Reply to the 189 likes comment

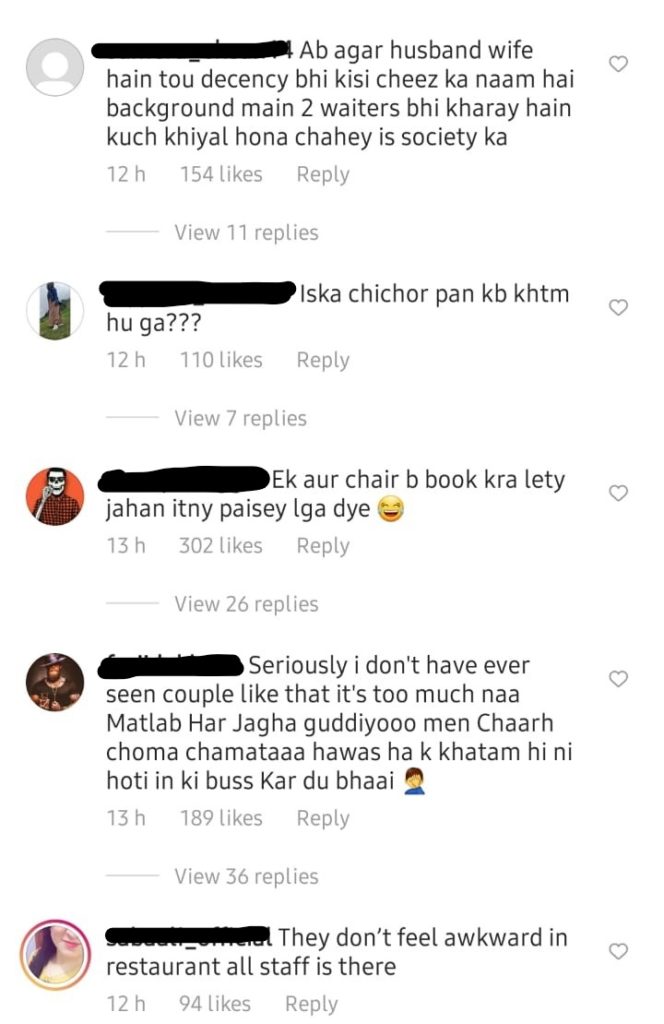pos(323,818)
